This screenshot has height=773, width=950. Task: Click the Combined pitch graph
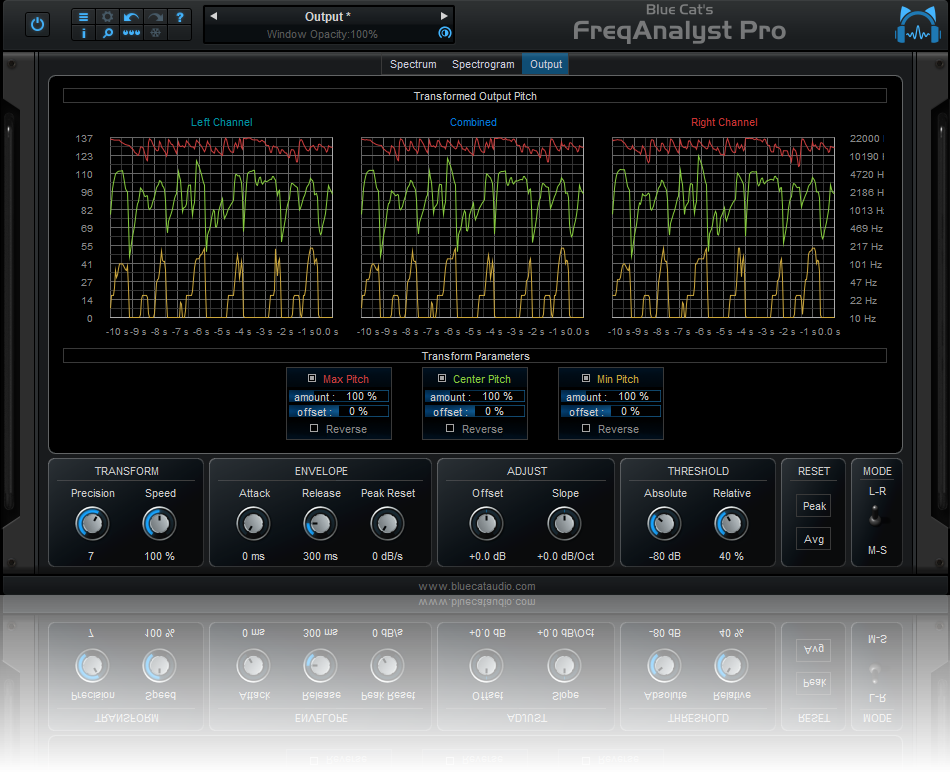point(472,227)
